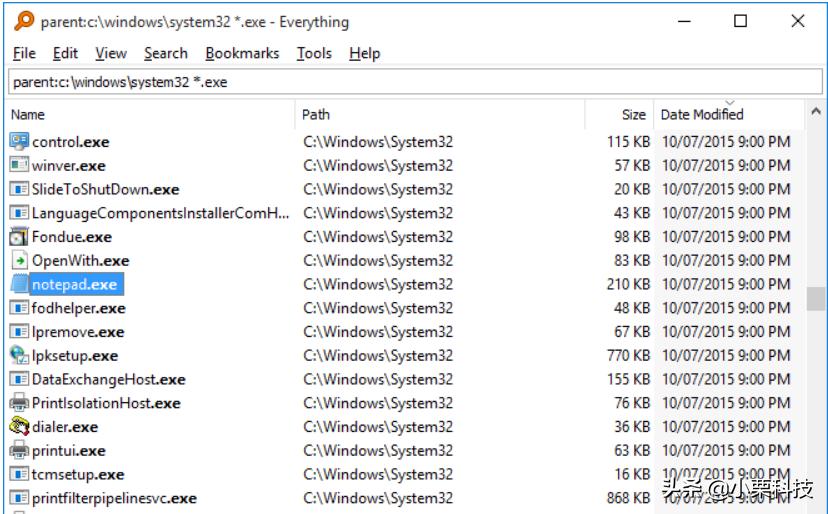This screenshot has width=828, height=514.
Task: Sort by Date Modified column header
Action: (x=729, y=115)
